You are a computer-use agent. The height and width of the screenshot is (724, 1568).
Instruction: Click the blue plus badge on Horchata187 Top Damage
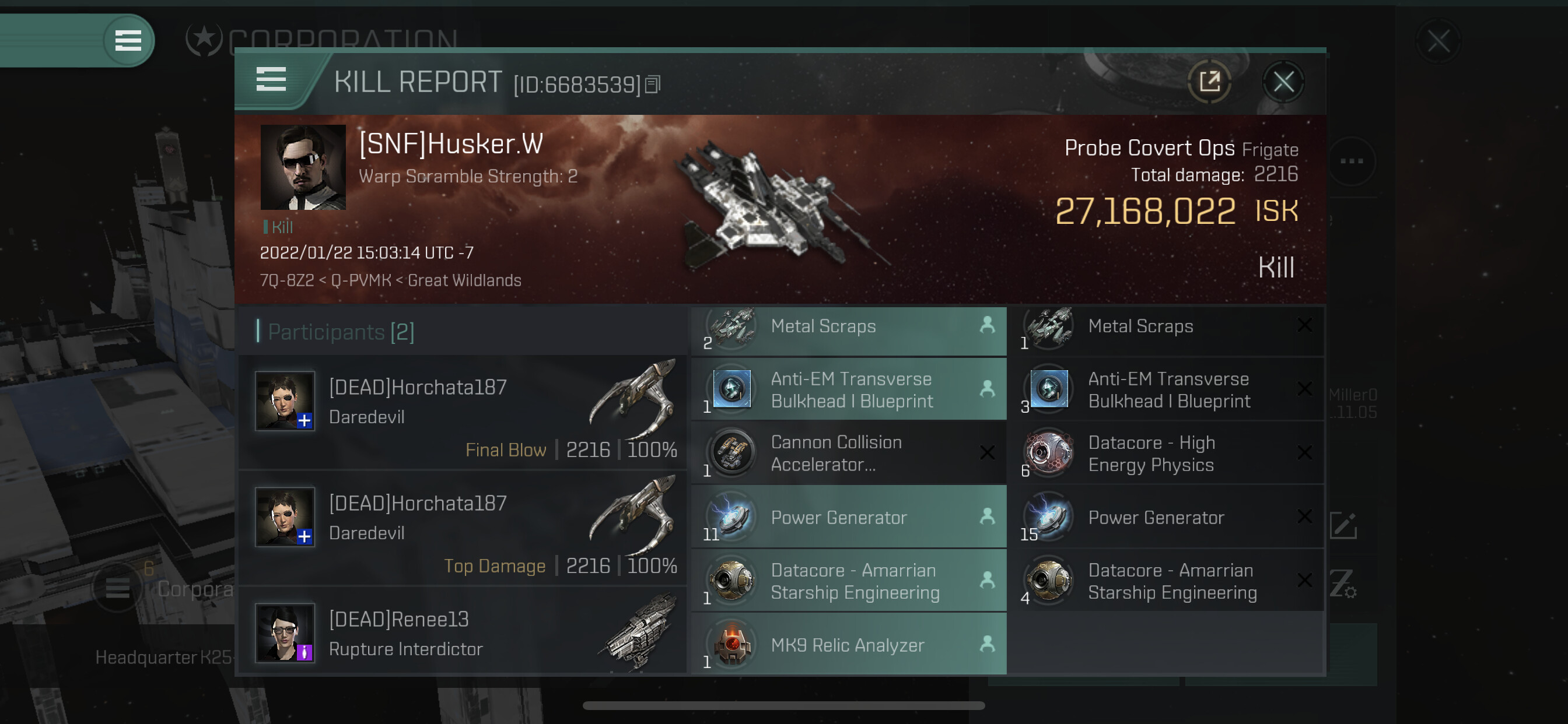tap(304, 537)
